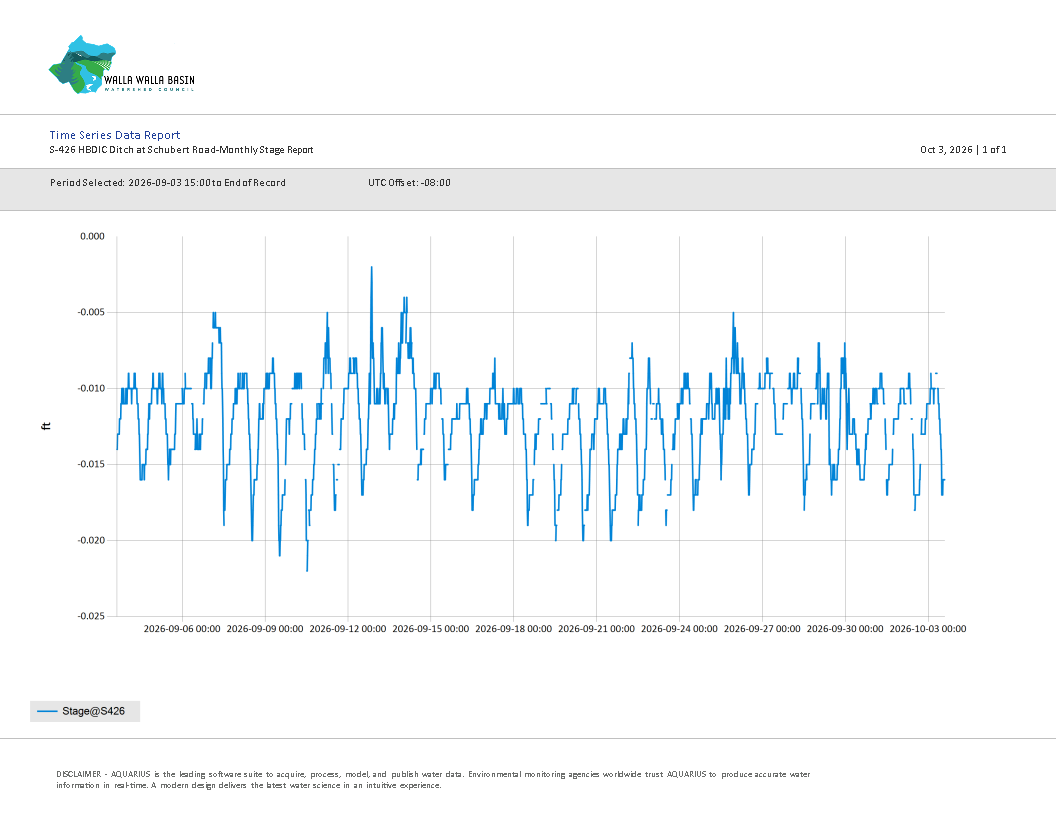Image resolution: width=1056 pixels, height=816 pixels.
Task: Click the Walla Walla Basin Watershed Council logo
Action: point(122,65)
